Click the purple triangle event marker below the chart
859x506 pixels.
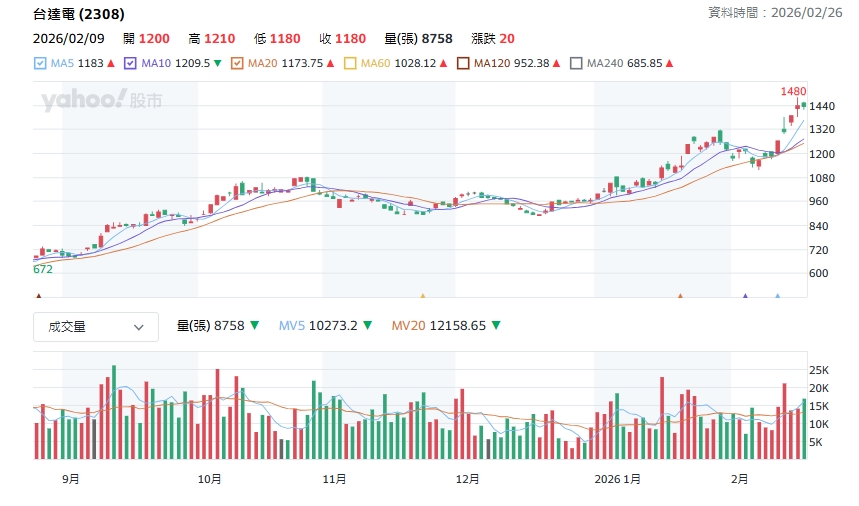(745, 296)
